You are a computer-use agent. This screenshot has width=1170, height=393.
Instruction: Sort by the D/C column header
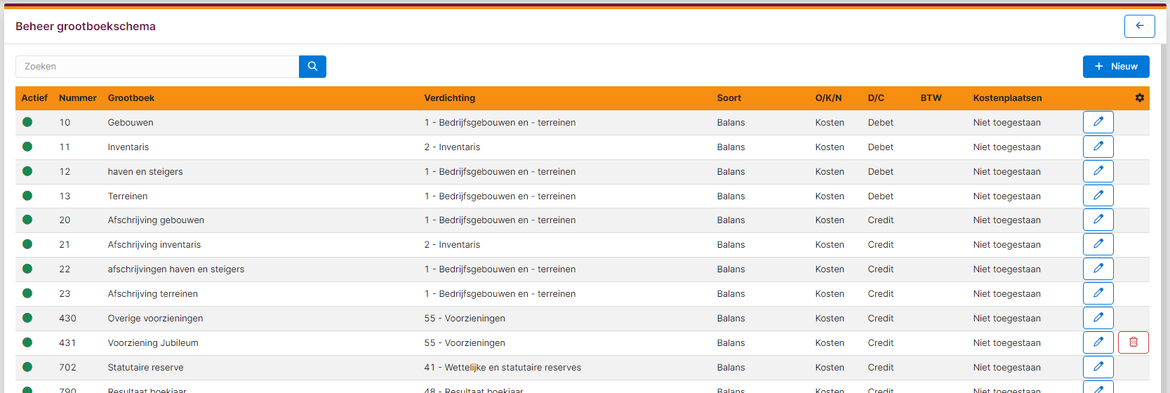(876, 98)
